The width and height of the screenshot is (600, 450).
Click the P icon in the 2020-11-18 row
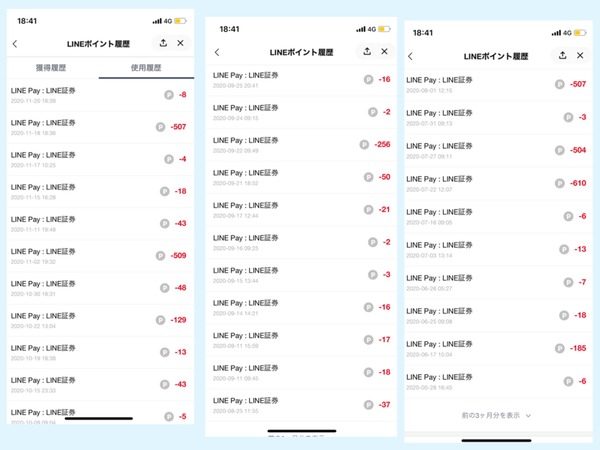click(x=160, y=127)
